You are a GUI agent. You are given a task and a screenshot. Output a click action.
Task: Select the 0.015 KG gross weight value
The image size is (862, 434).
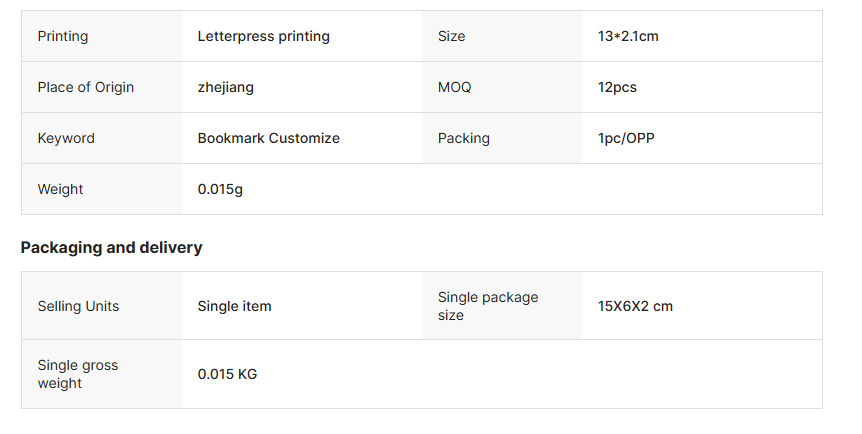[x=227, y=374]
